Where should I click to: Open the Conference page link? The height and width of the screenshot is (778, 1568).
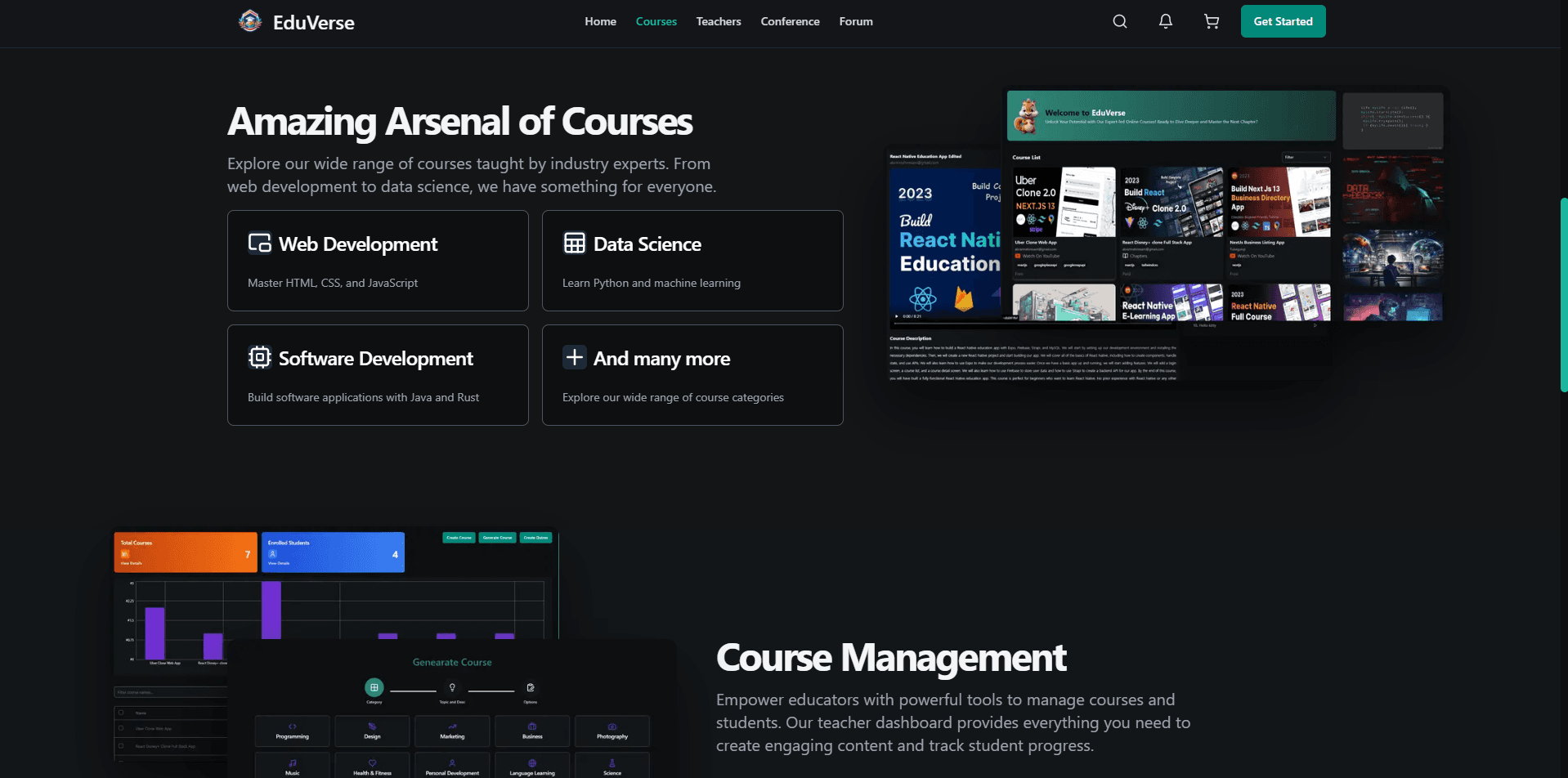coord(790,21)
